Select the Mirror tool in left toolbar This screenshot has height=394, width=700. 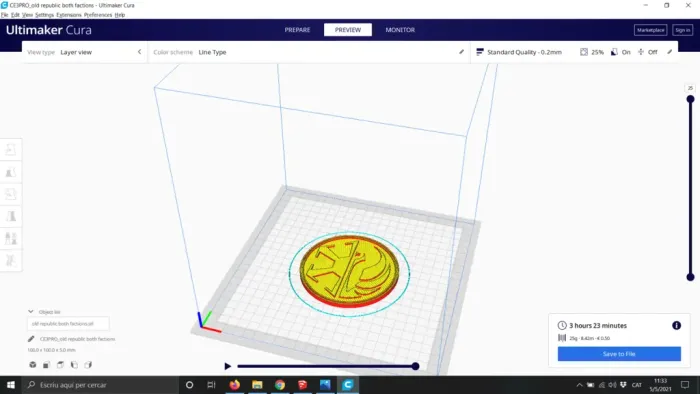click(x=11, y=216)
